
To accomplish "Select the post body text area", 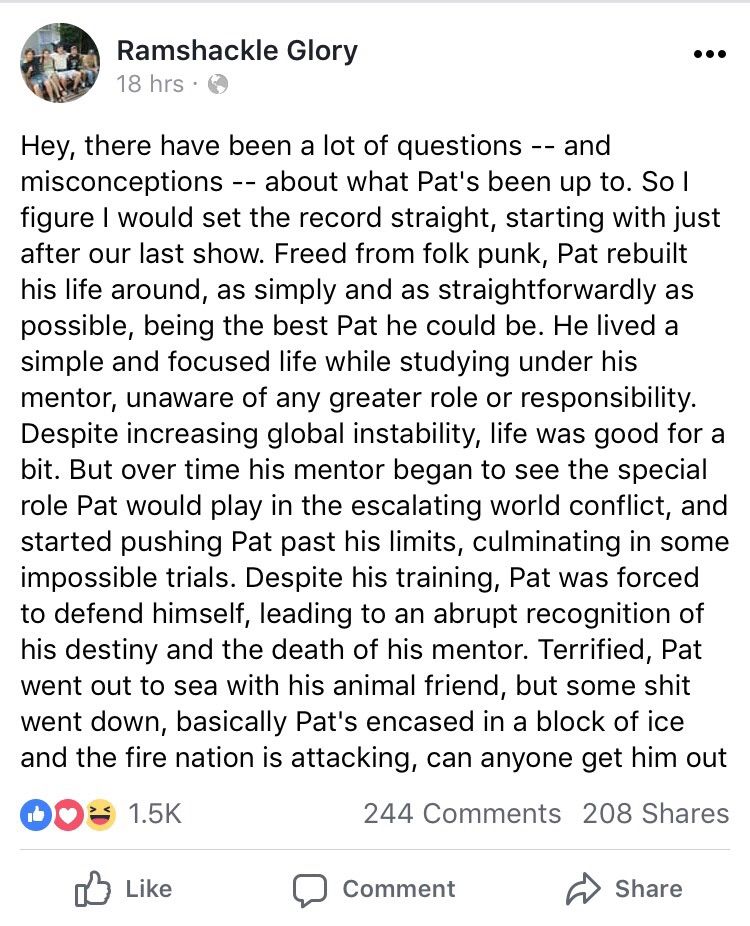I will coord(375,450).
